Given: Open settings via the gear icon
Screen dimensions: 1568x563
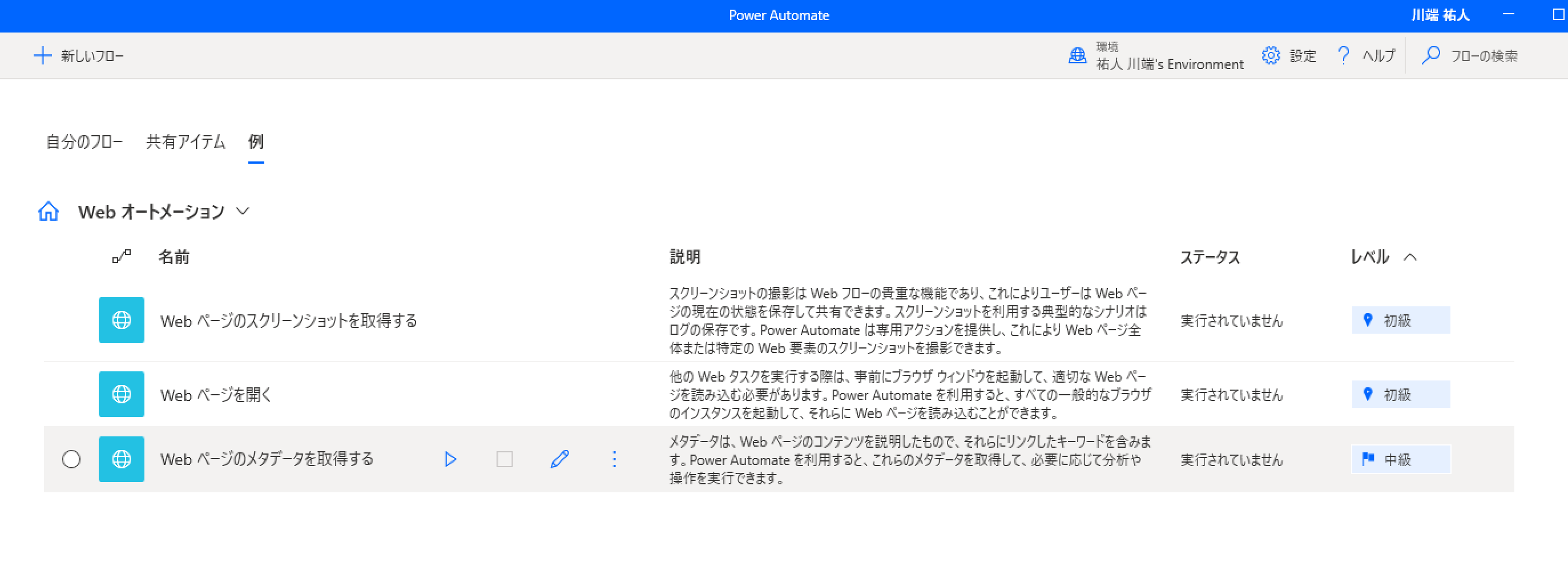Looking at the screenshot, I should [1271, 56].
